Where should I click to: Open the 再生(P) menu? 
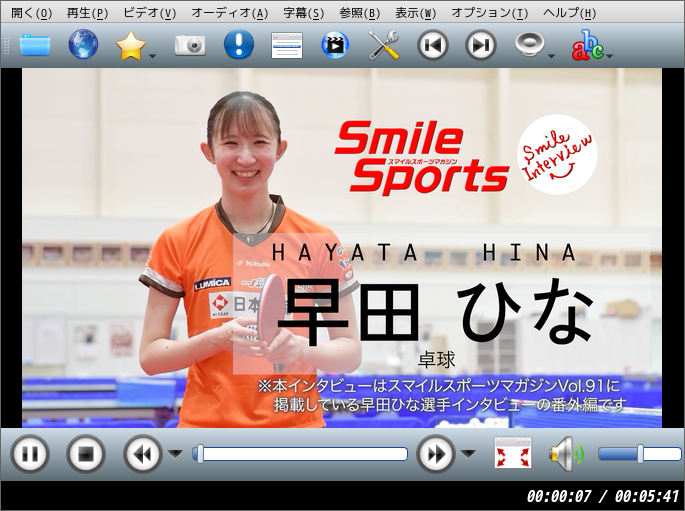(87, 13)
